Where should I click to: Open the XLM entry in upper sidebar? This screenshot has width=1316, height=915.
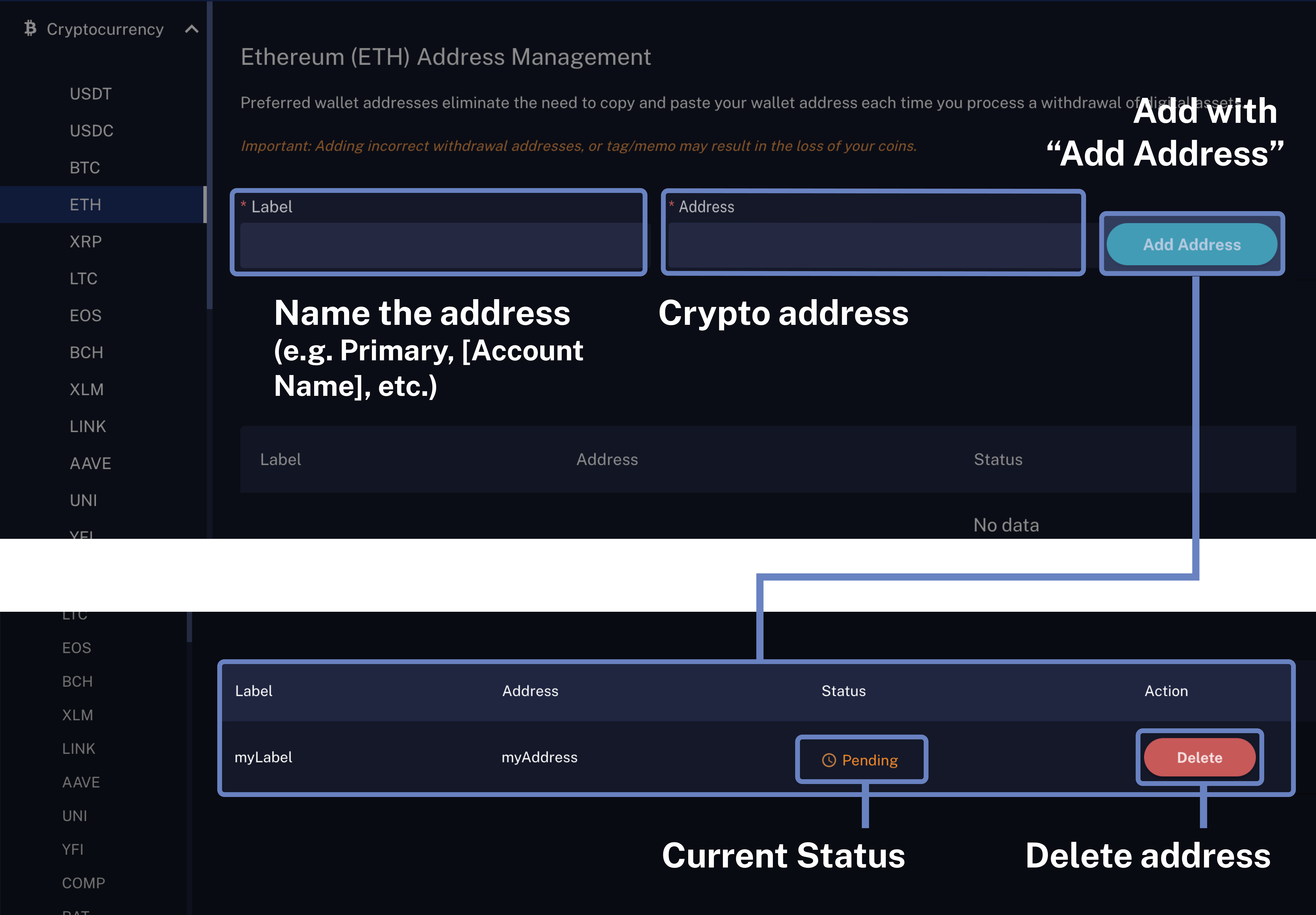[x=87, y=389]
